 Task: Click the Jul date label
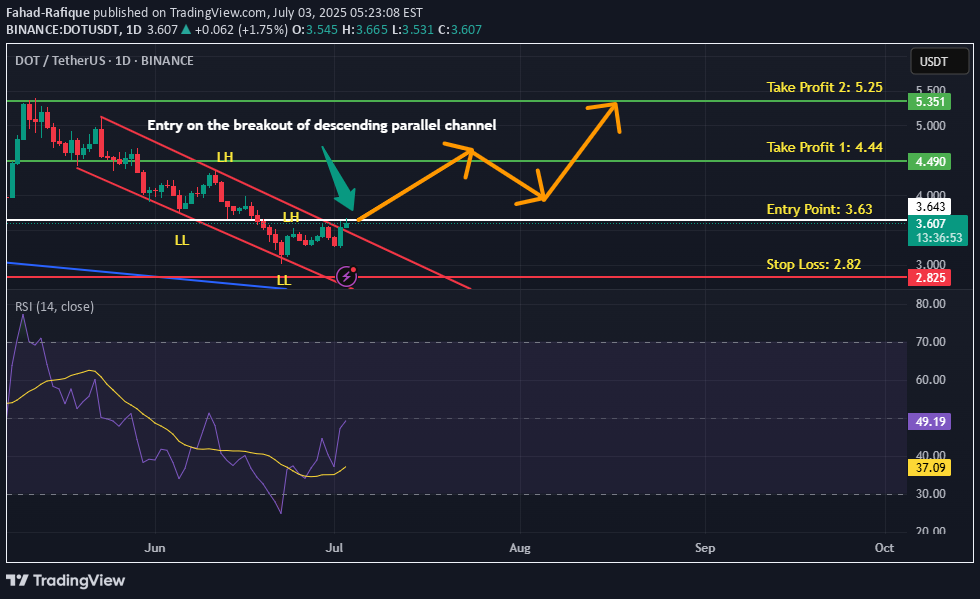tap(334, 548)
